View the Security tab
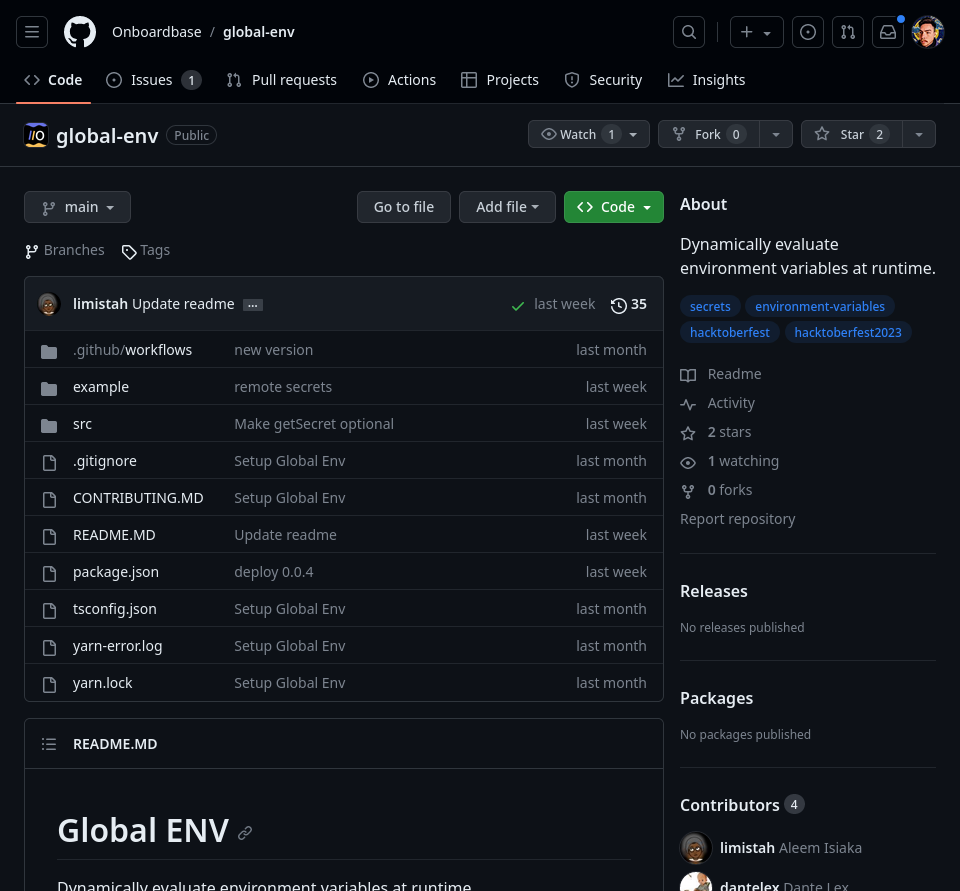This screenshot has width=960, height=891. tap(603, 80)
